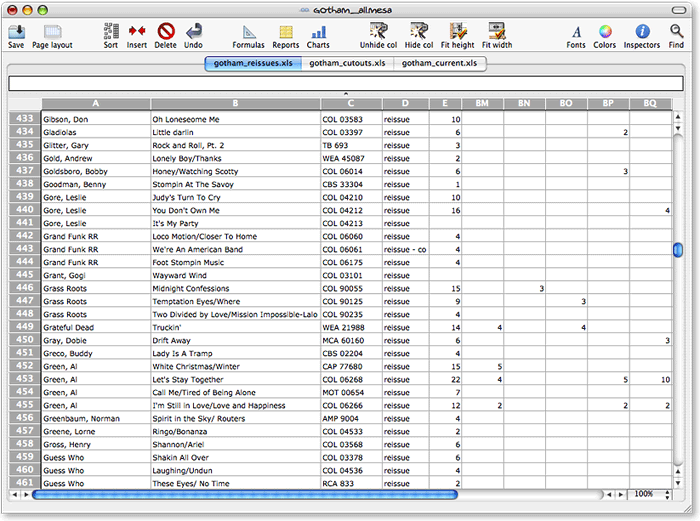Select column BM header
The image size is (700, 521).
point(482,104)
